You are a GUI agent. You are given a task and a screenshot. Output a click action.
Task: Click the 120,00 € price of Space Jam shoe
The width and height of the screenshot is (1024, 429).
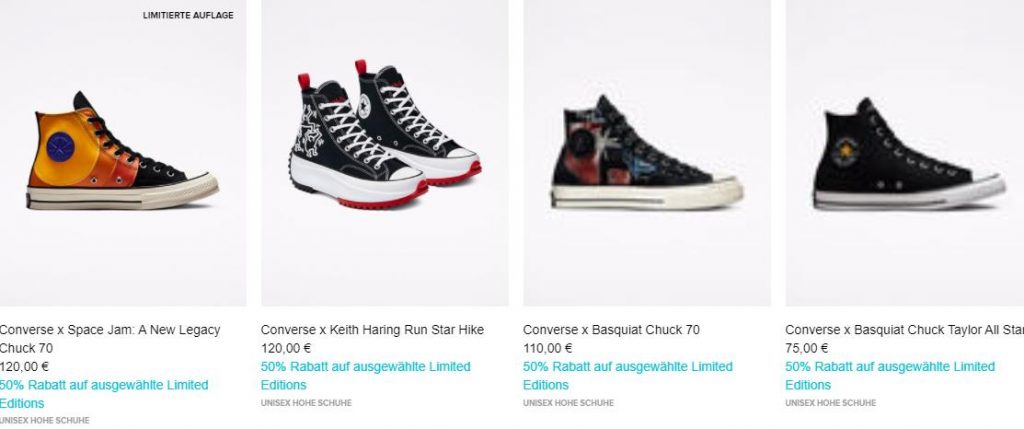[24, 367]
